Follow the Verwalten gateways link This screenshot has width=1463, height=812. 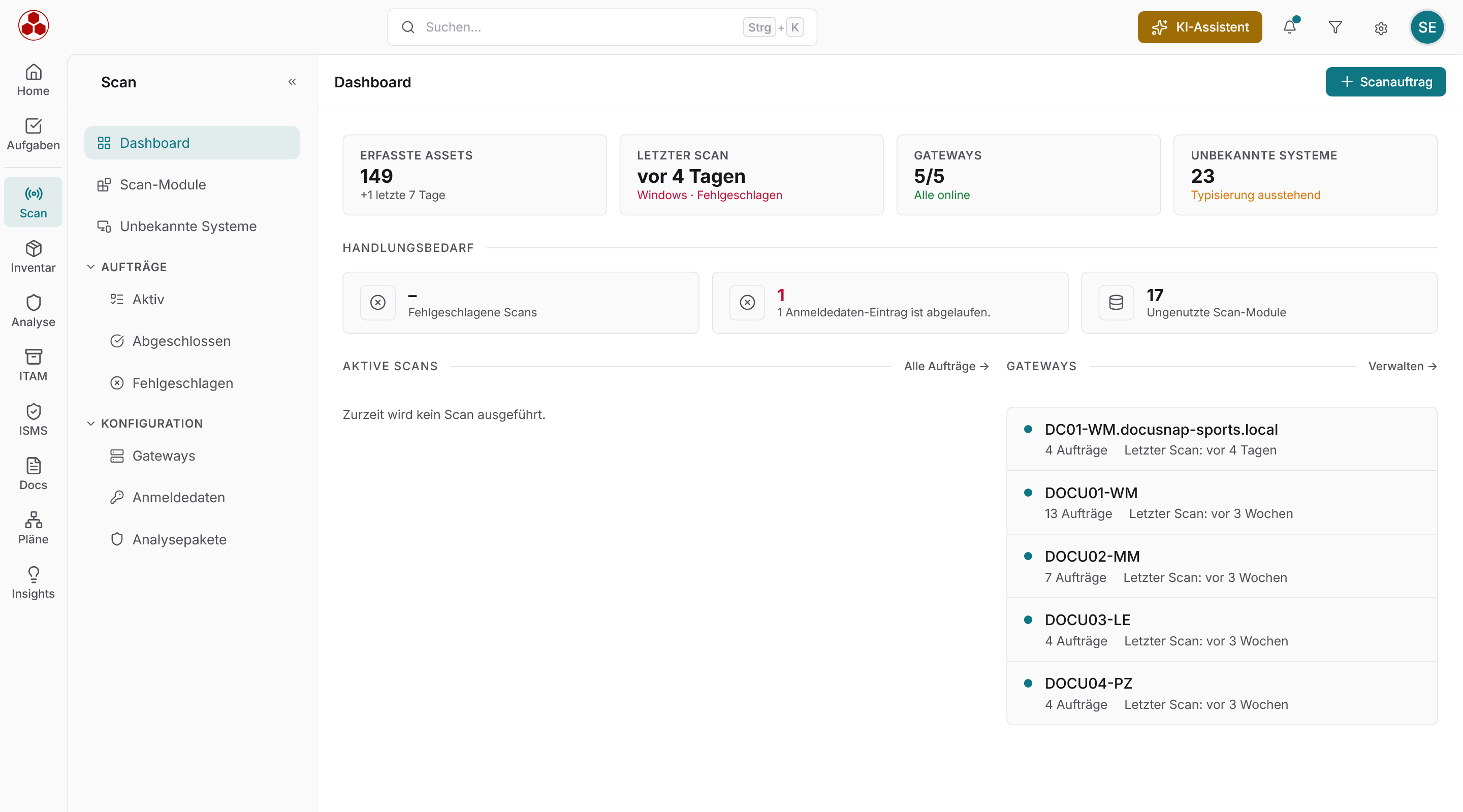[x=1402, y=366]
